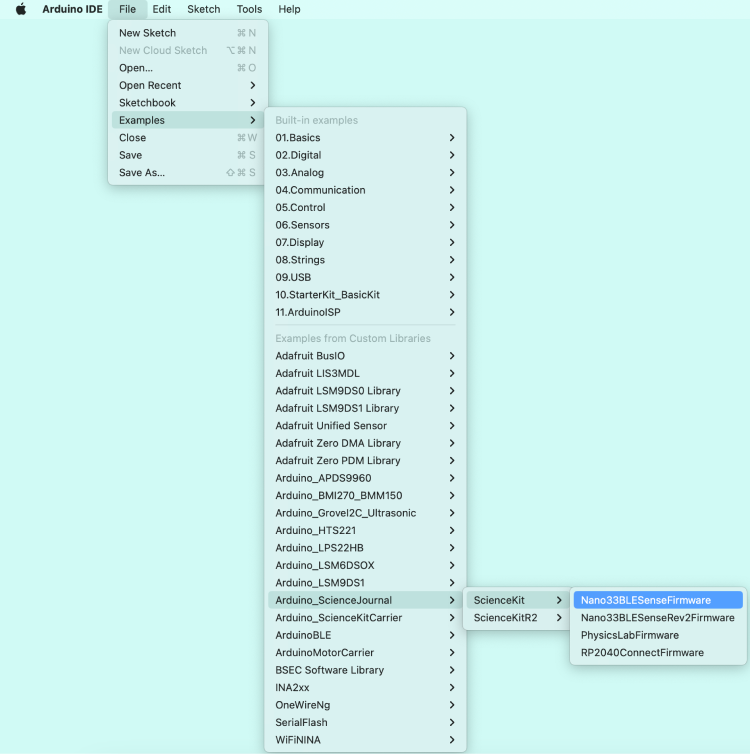Image resolution: width=750 pixels, height=754 pixels.
Task: Open the ArduinoBLE examples submenu
Action: click(303, 635)
